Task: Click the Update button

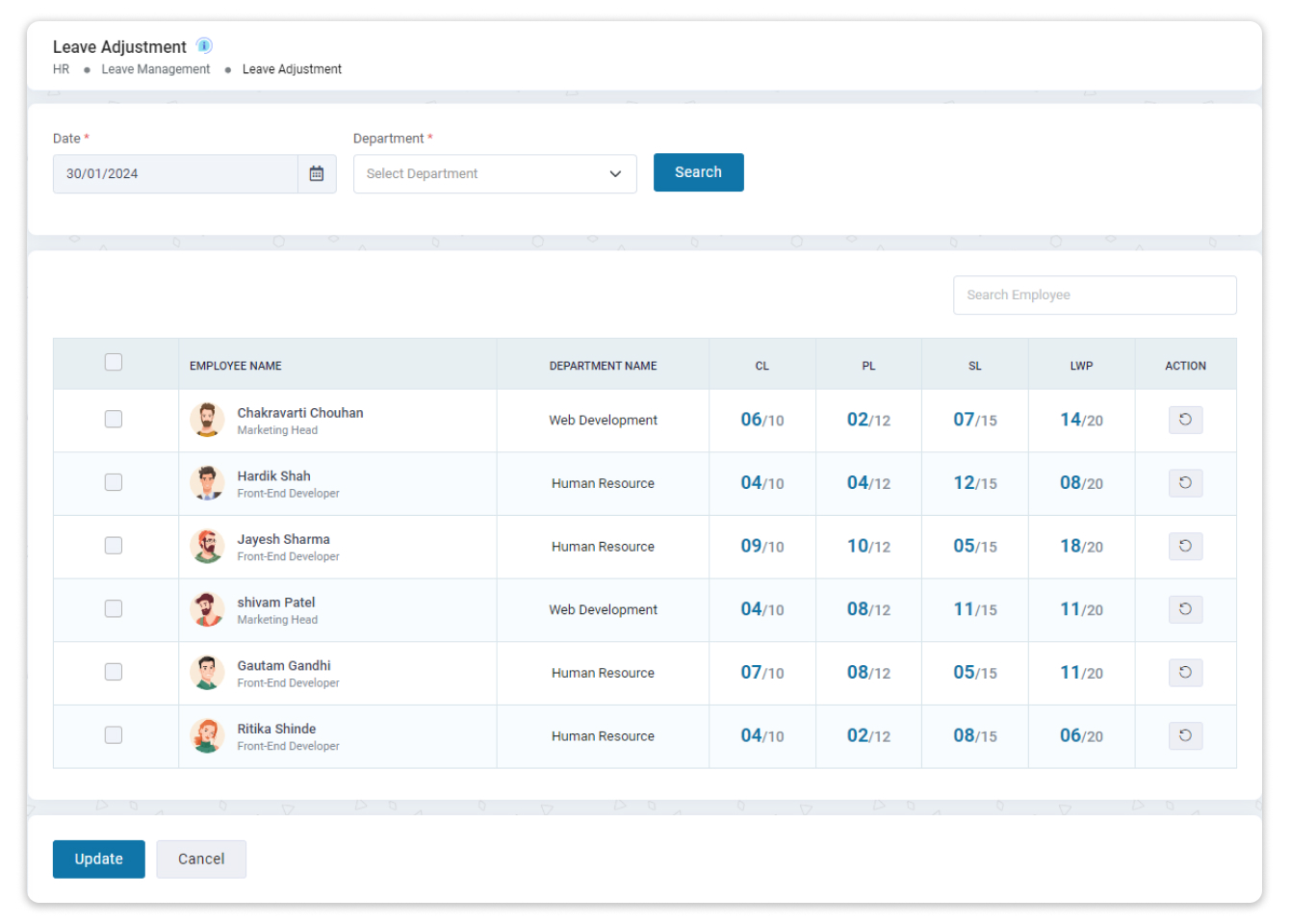Action: pyautogui.click(x=98, y=859)
